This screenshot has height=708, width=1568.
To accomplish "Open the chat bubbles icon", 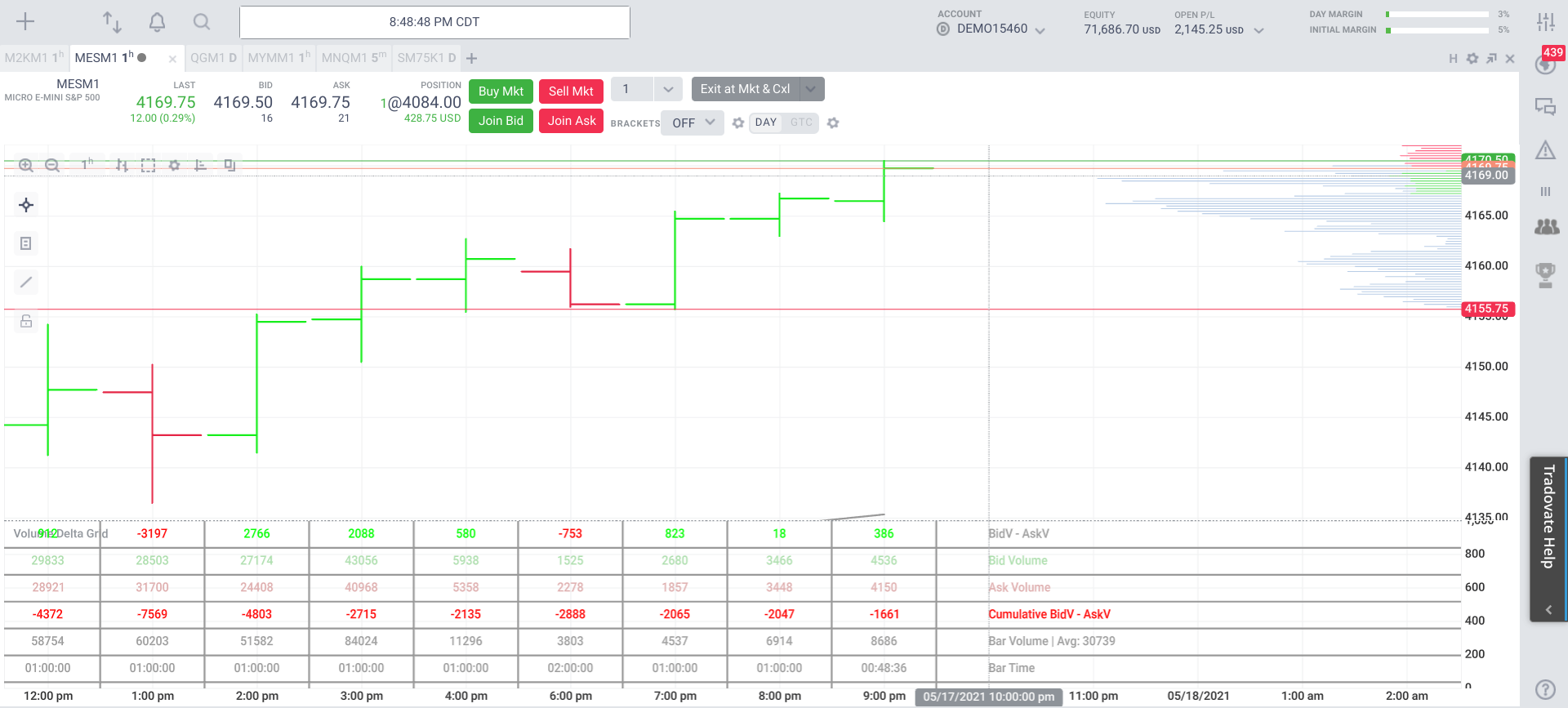I will 1545,106.
